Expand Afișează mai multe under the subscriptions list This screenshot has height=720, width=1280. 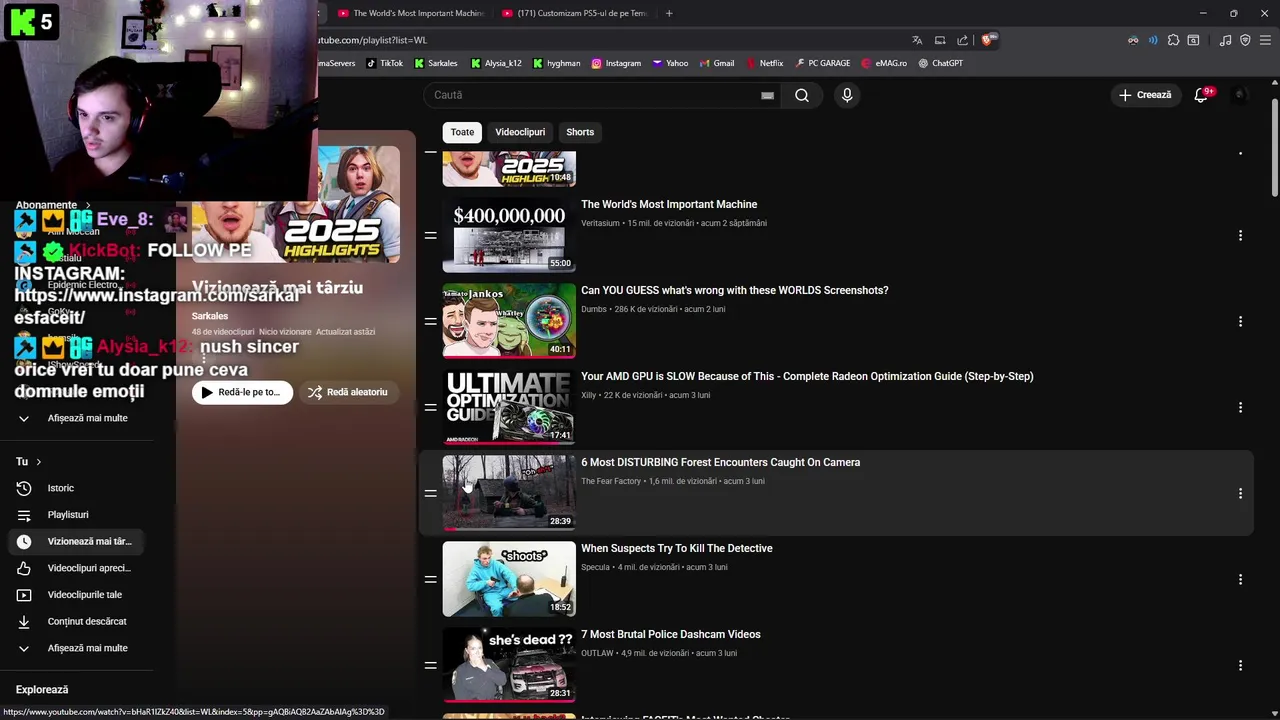coord(77,418)
